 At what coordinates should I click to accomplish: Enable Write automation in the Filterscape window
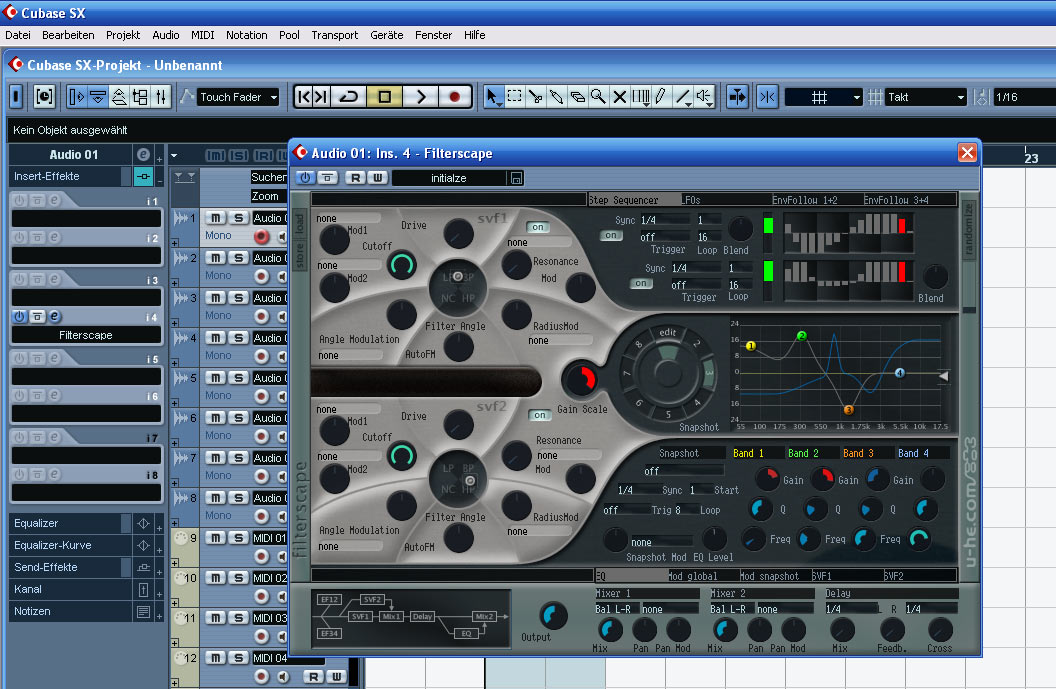click(378, 178)
